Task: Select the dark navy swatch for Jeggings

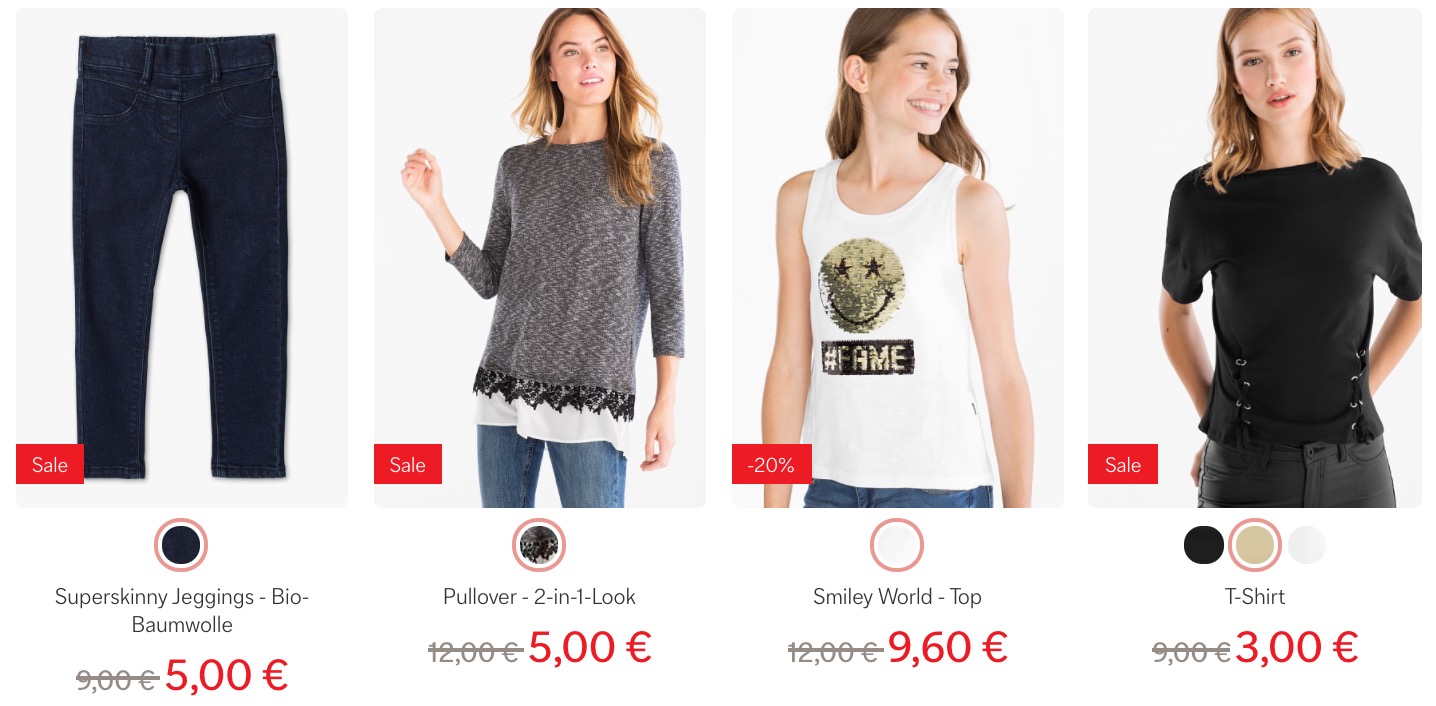Action: click(x=181, y=545)
